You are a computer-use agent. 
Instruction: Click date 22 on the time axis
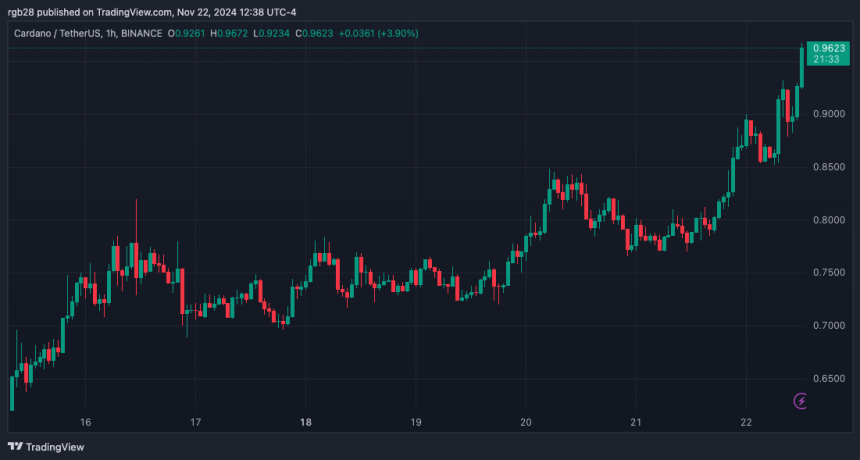coord(747,422)
